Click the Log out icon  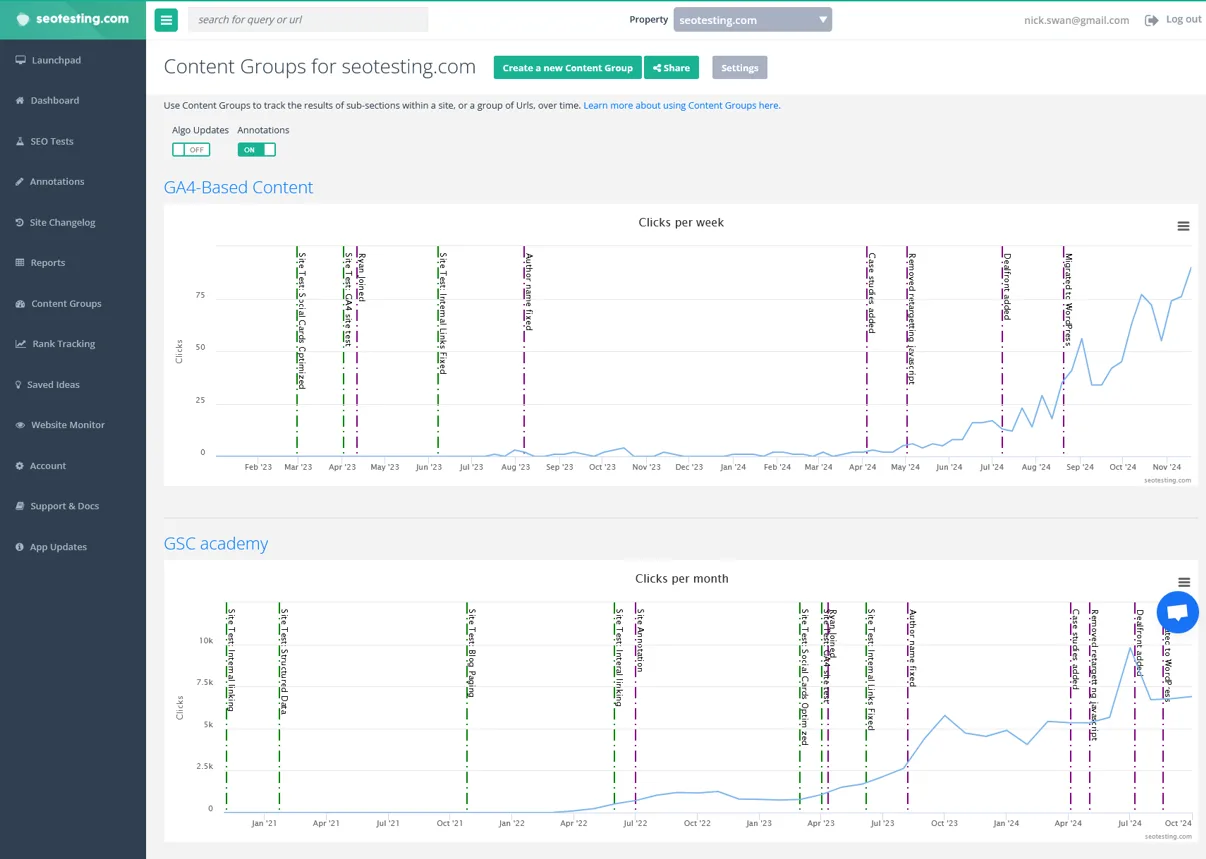[x=1151, y=20]
